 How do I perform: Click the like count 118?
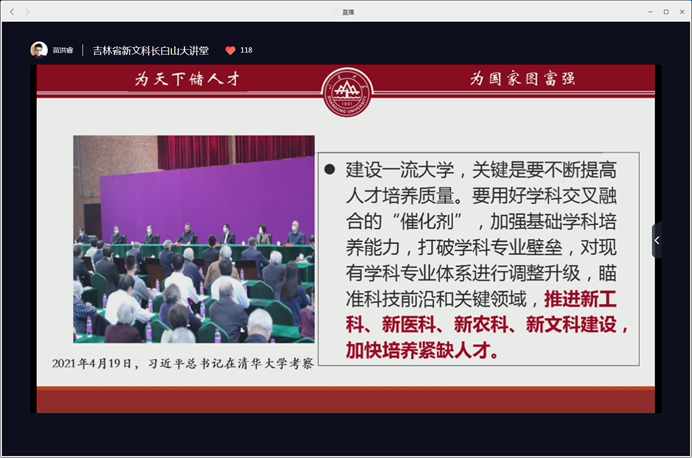point(246,50)
